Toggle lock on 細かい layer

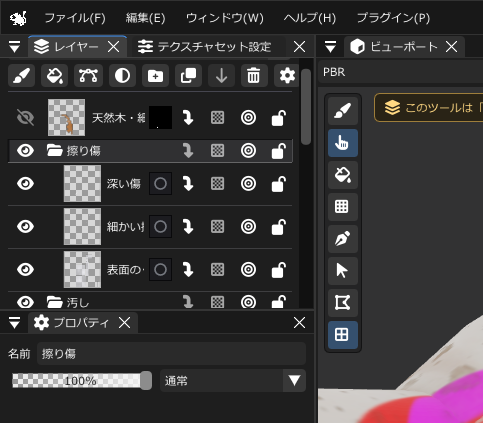pyautogui.click(x=279, y=227)
